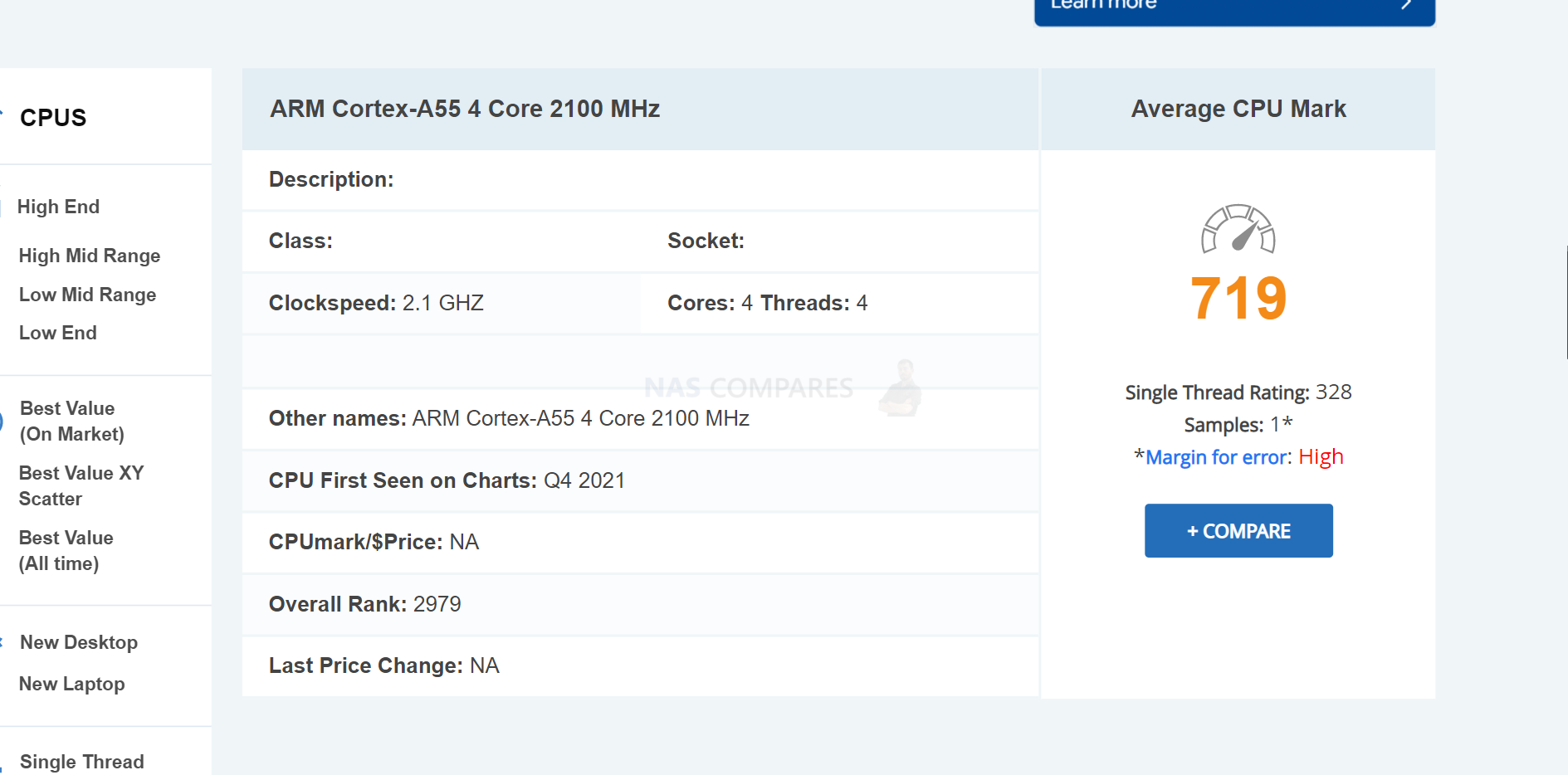Open Best Value XY Scatter link
This screenshot has width=1568, height=775.
(81, 485)
